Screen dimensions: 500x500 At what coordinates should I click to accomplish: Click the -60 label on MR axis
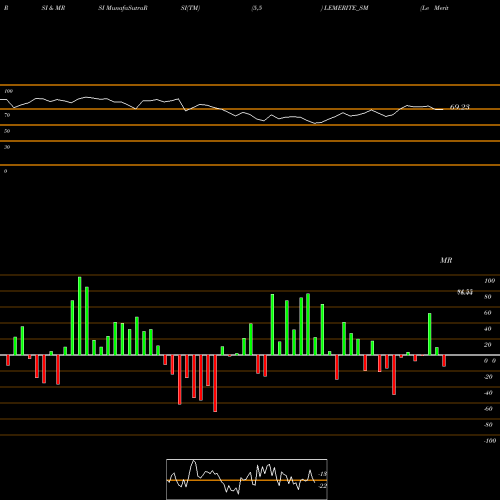488,409
